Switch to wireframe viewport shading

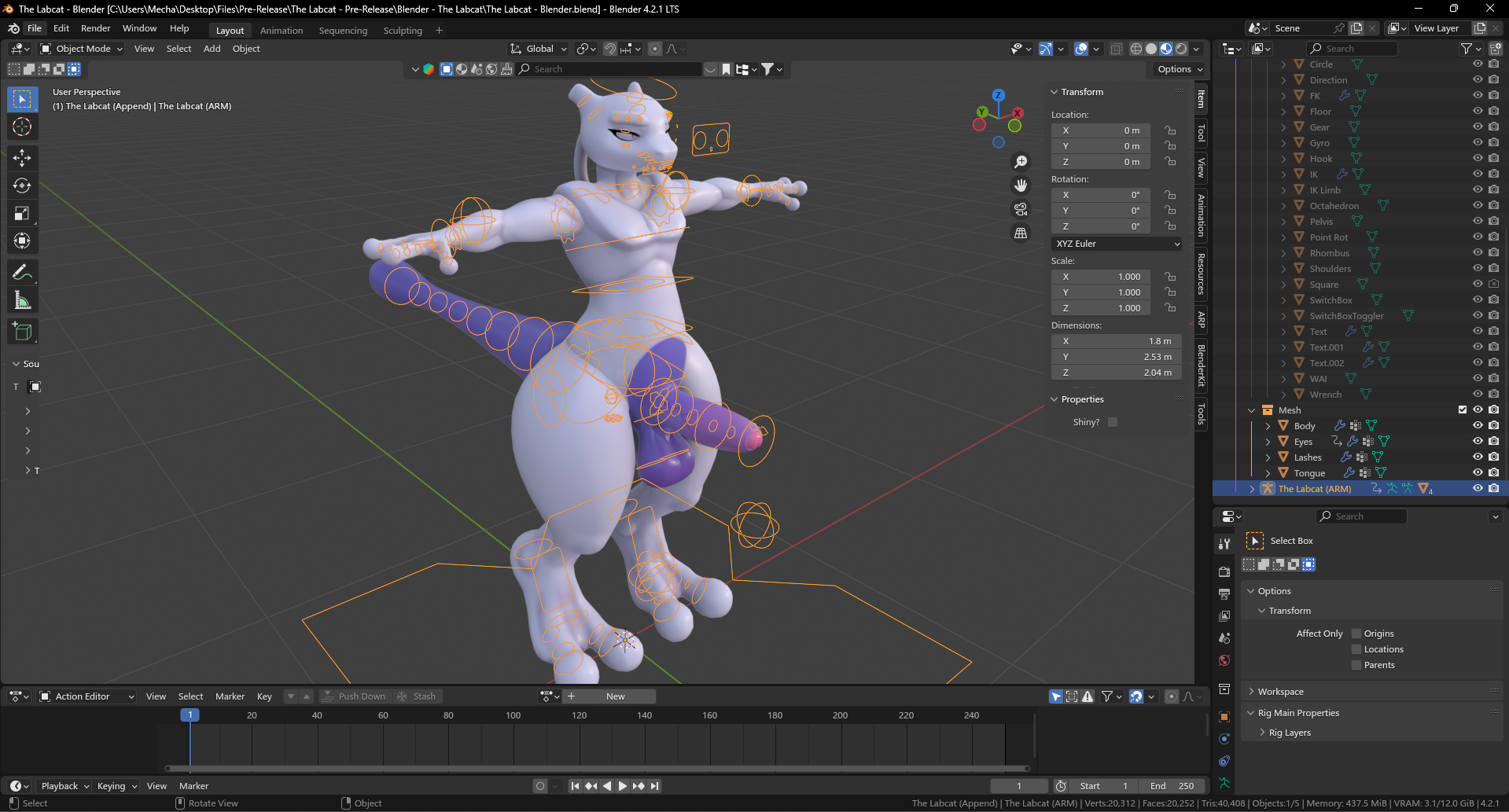[1136, 49]
